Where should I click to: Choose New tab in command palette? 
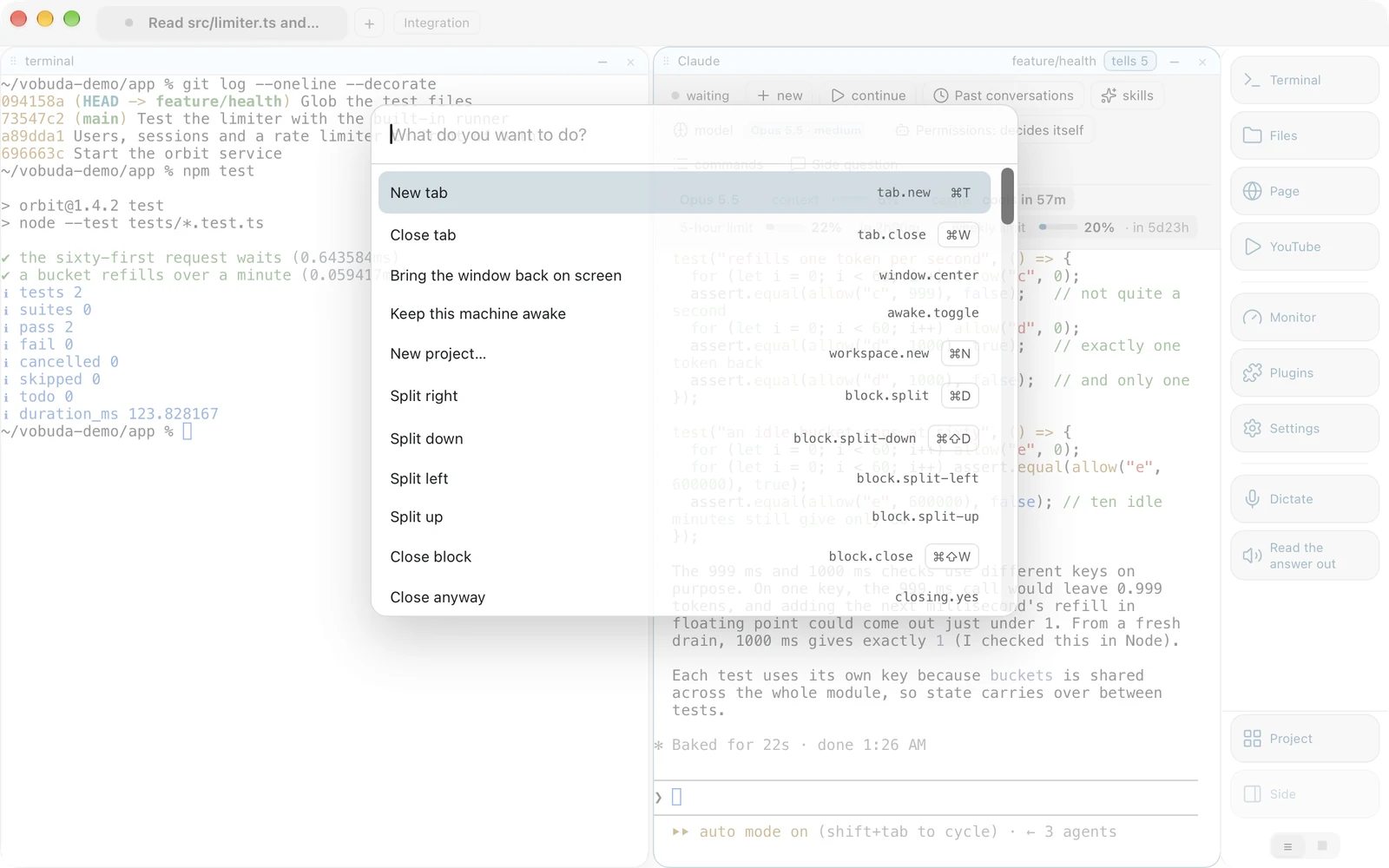[684, 193]
